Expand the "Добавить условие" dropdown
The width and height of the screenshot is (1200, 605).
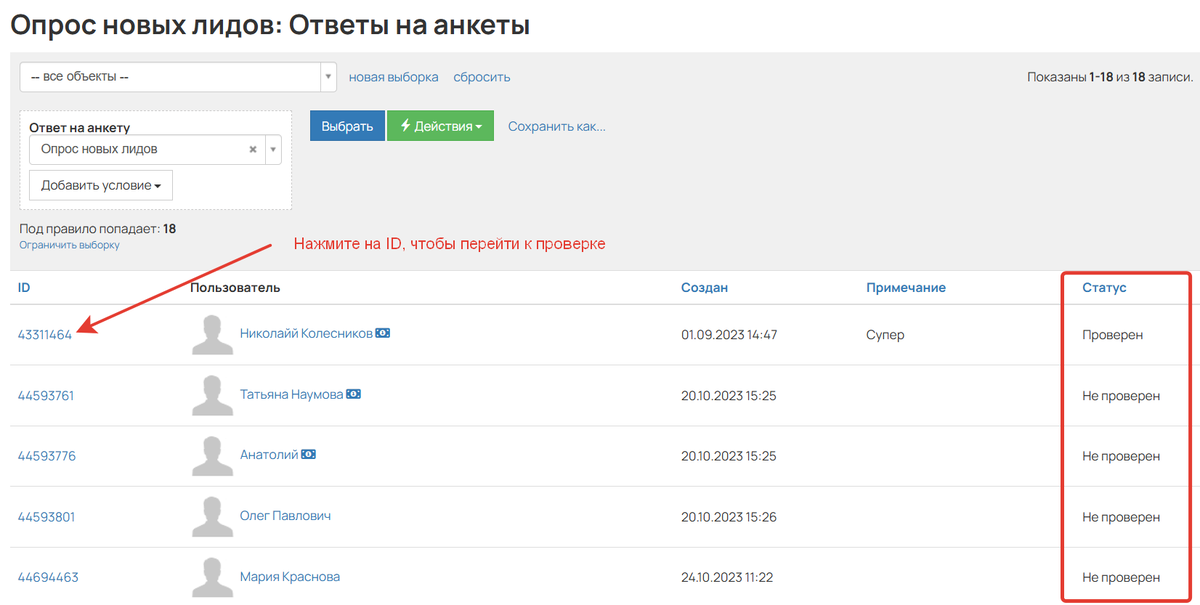point(100,185)
